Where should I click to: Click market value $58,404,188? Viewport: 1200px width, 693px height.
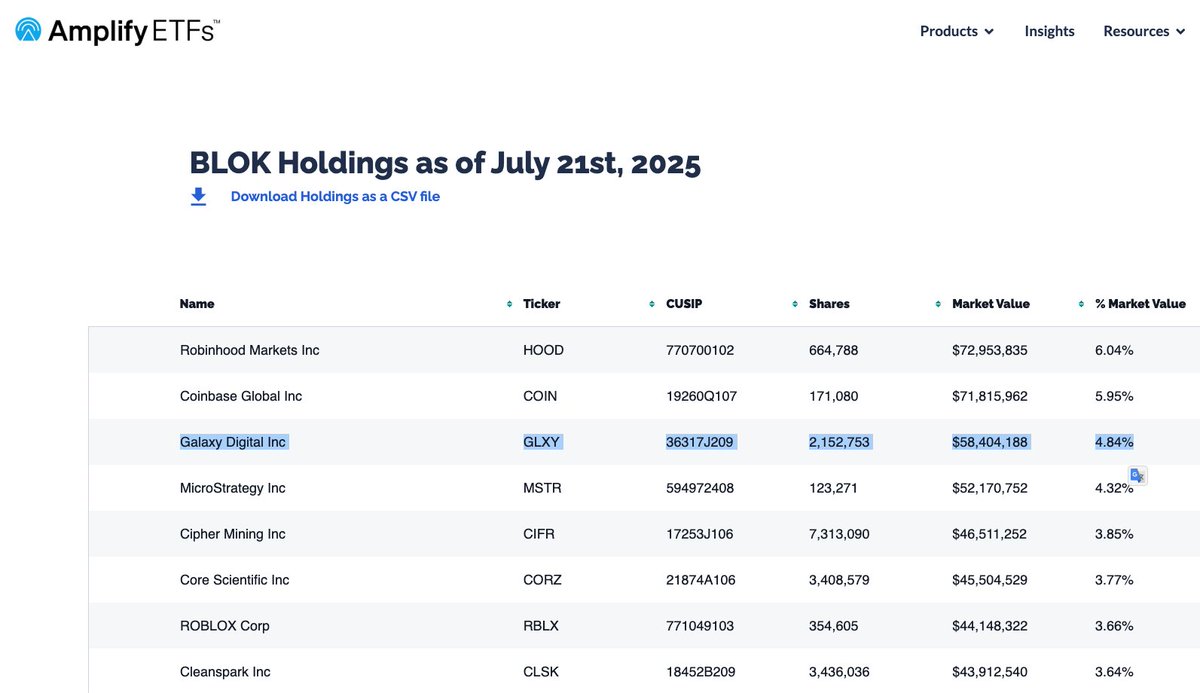tap(990, 442)
